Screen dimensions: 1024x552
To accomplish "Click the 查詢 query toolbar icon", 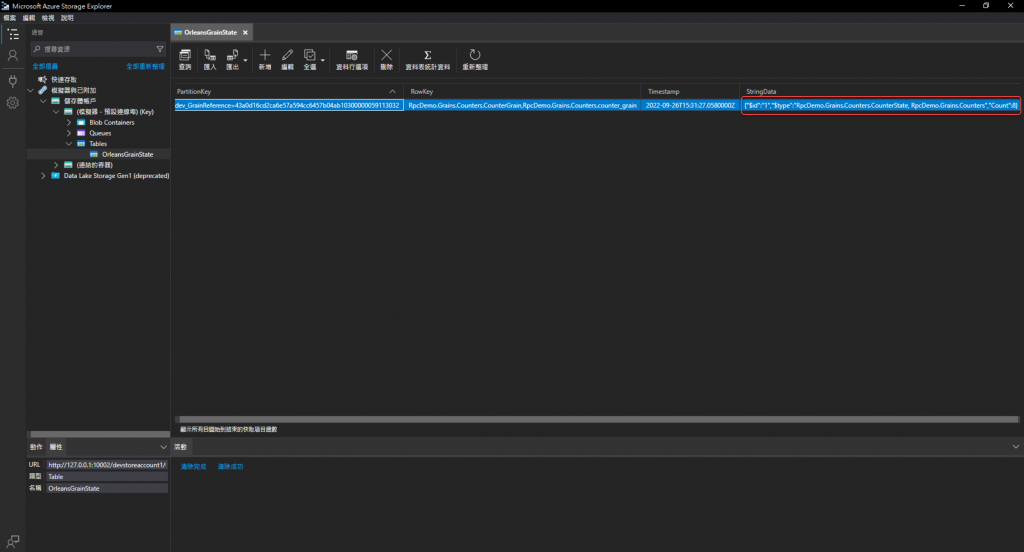I will point(185,59).
